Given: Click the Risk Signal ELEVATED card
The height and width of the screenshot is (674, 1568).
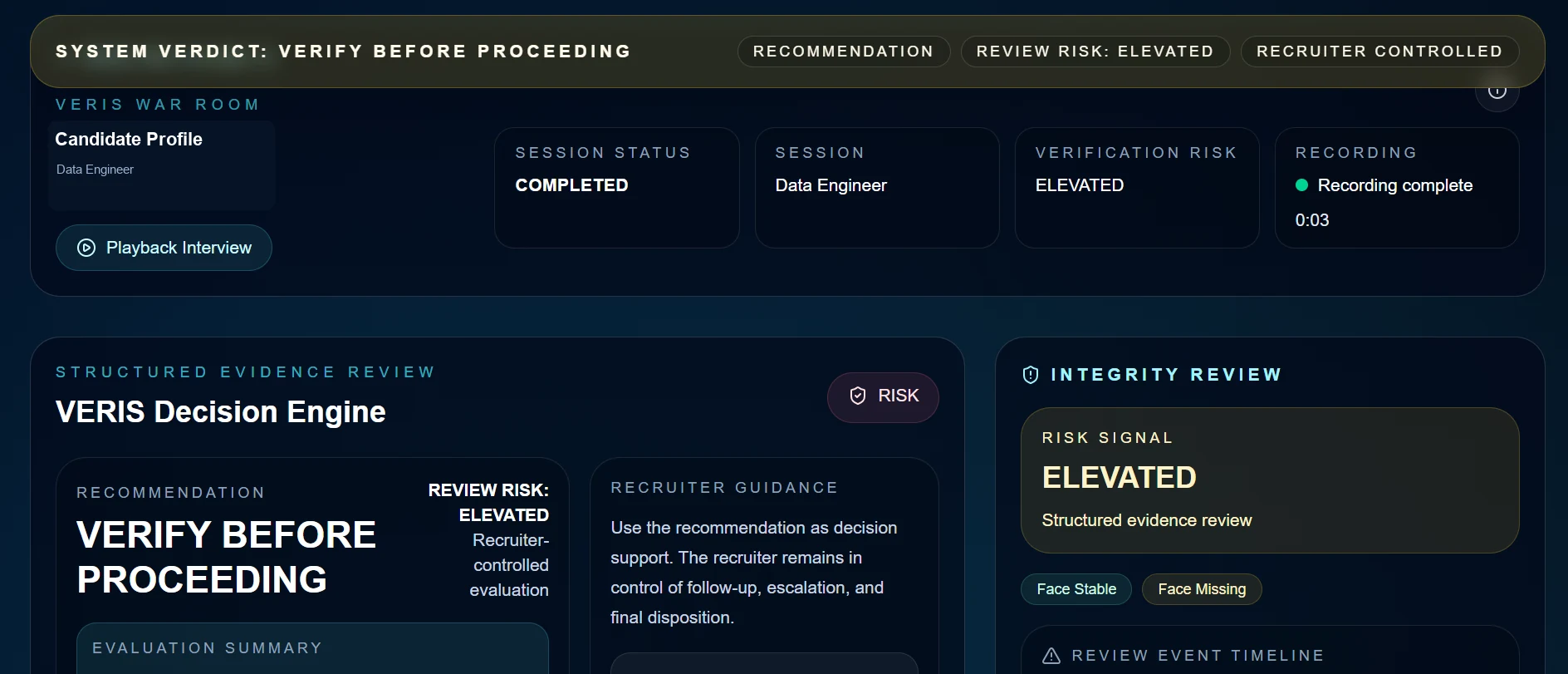Looking at the screenshot, I should tap(1270, 480).
